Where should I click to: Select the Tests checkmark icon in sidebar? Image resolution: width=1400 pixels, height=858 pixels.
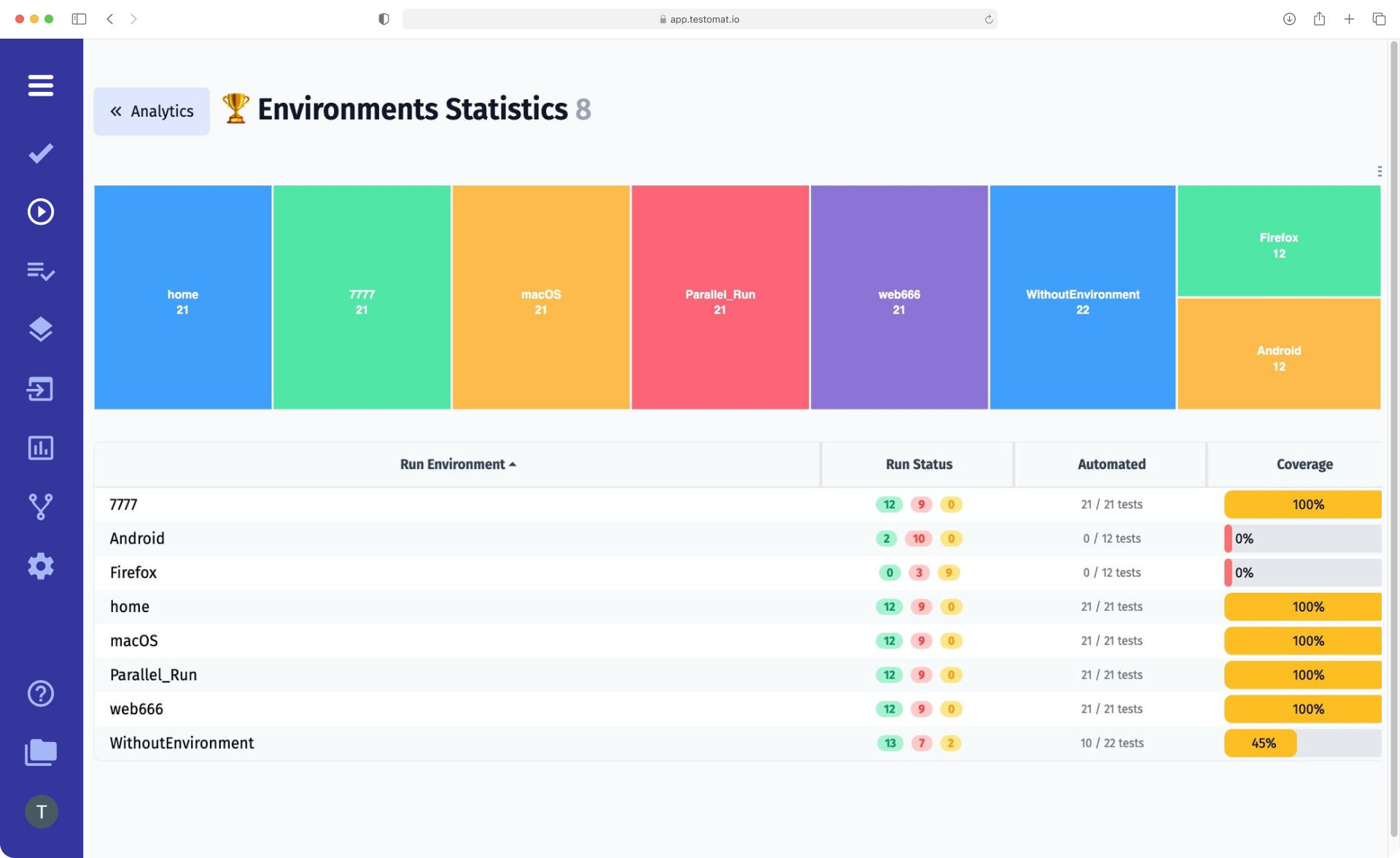tap(41, 153)
